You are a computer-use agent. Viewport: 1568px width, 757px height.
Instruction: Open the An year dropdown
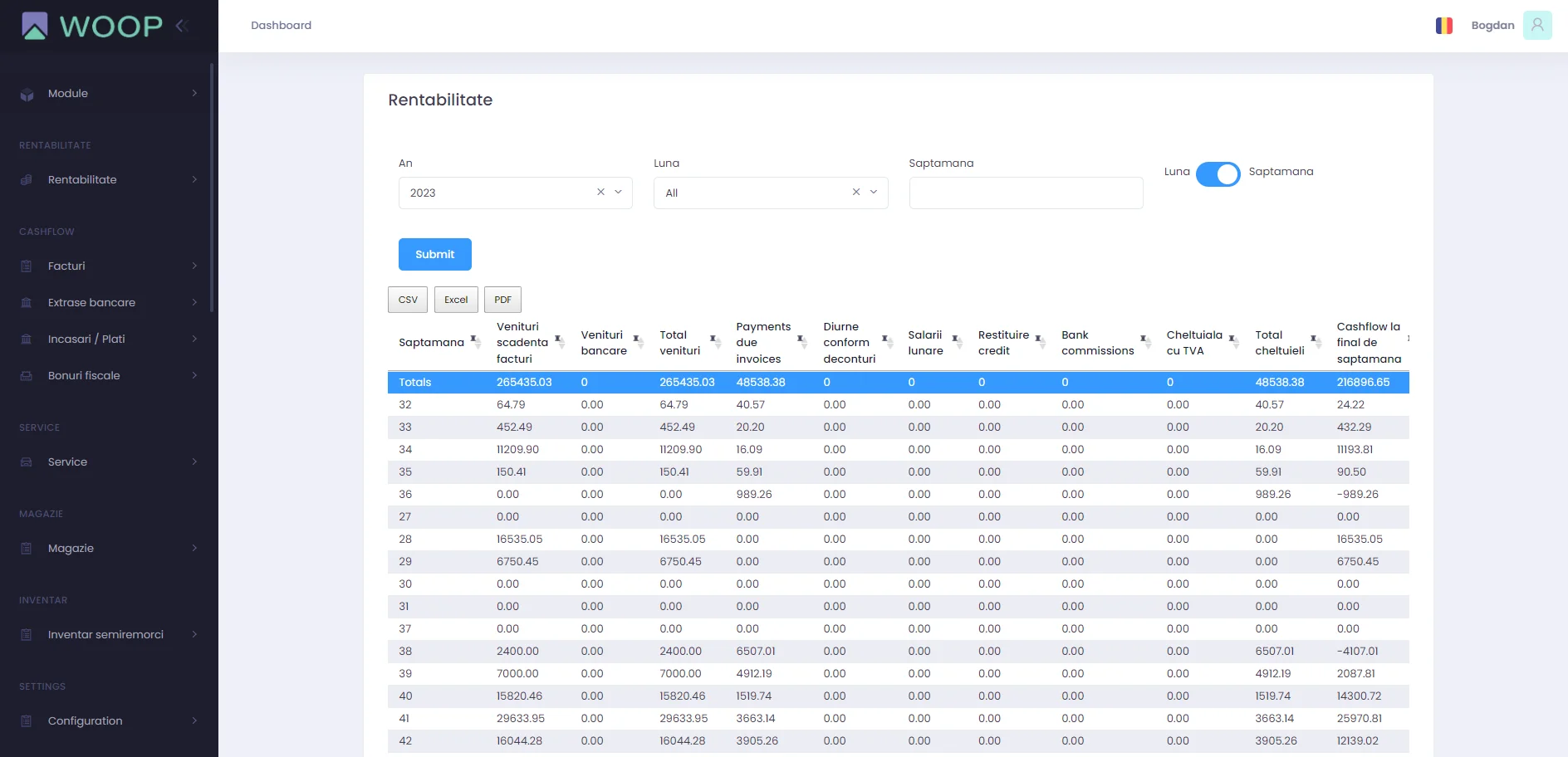(x=618, y=192)
